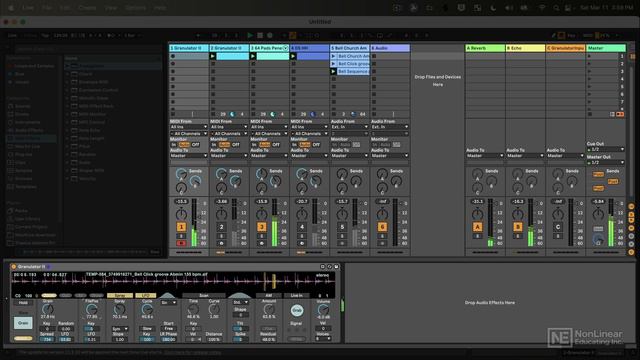This screenshot has width=640, height=360.
Task: Solo track 1 with its S button
Action: coord(181,236)
